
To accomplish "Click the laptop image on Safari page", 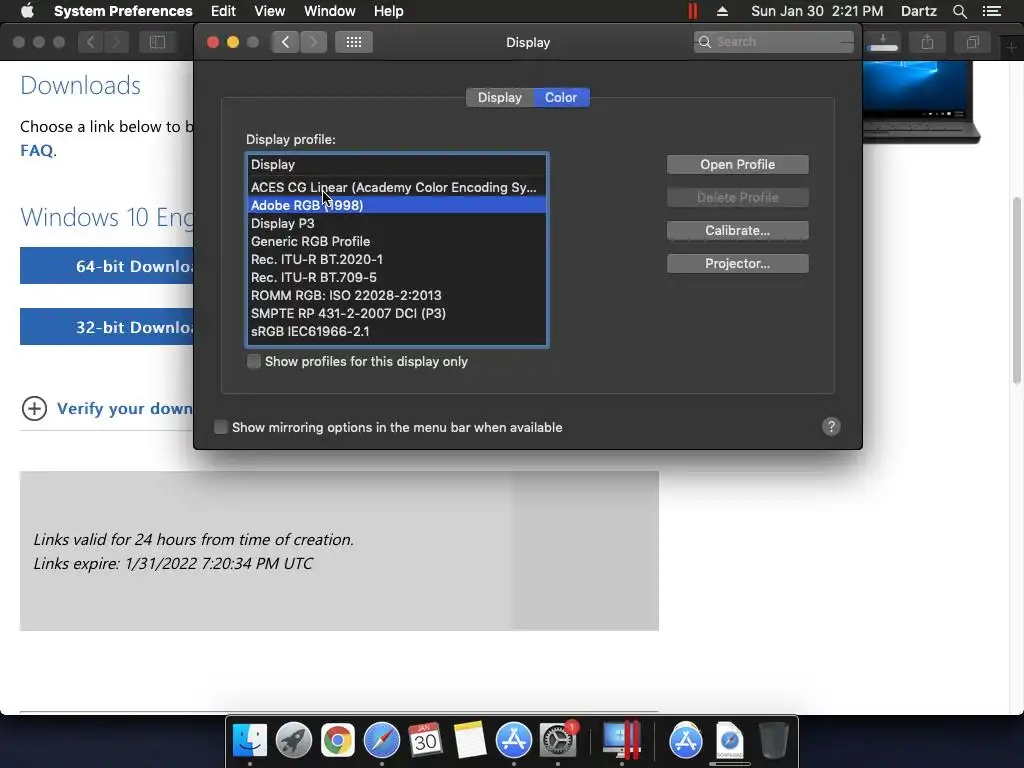I will [x=921, y=101].
